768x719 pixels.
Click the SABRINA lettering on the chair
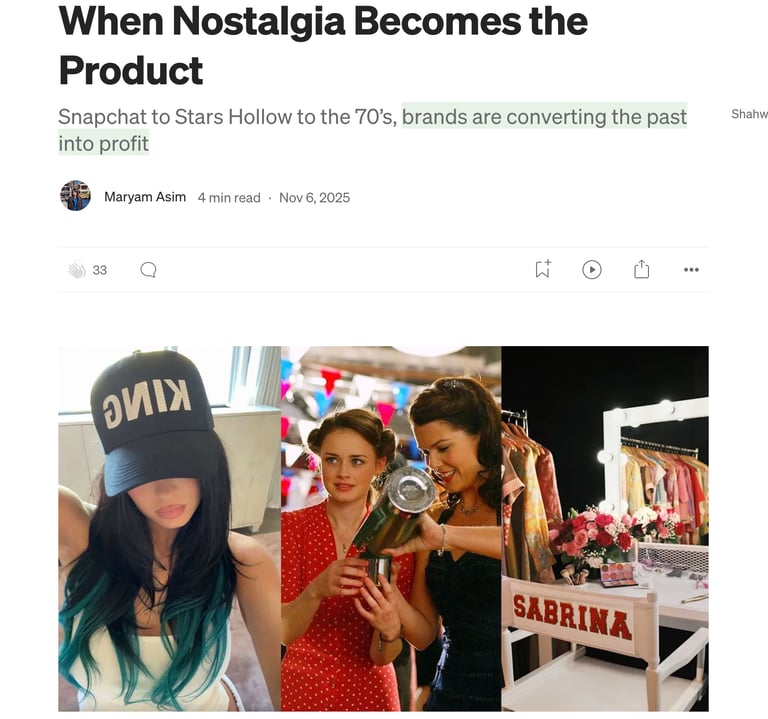pos(572,617)
